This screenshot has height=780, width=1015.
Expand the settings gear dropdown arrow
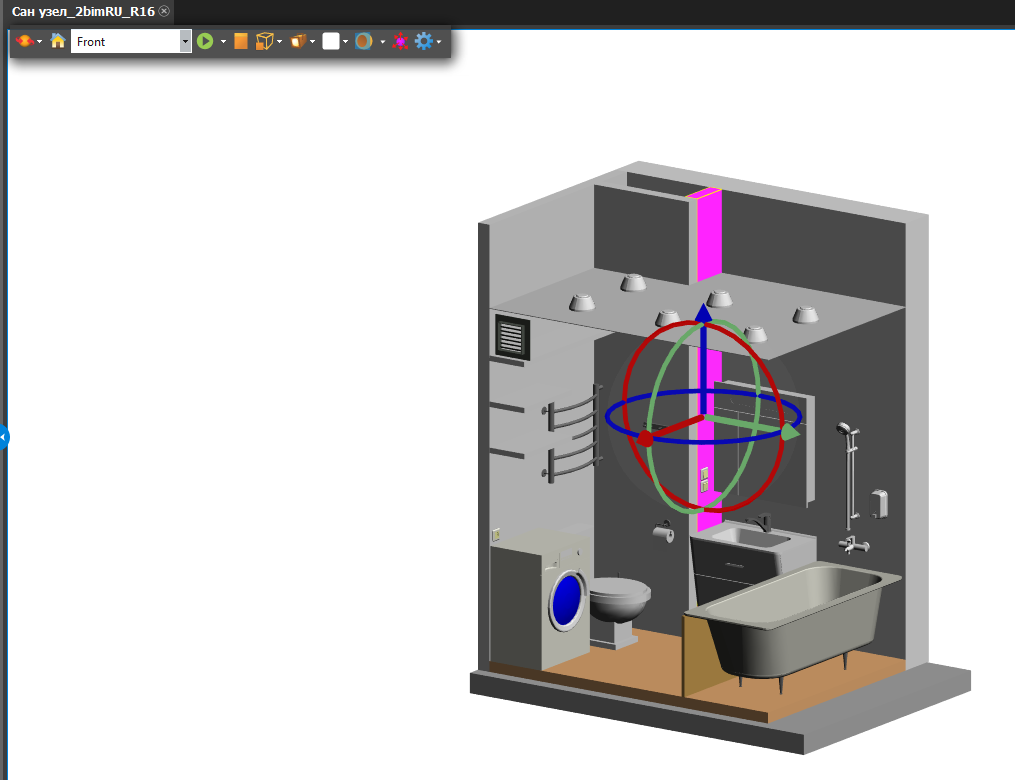click(439, 42)
